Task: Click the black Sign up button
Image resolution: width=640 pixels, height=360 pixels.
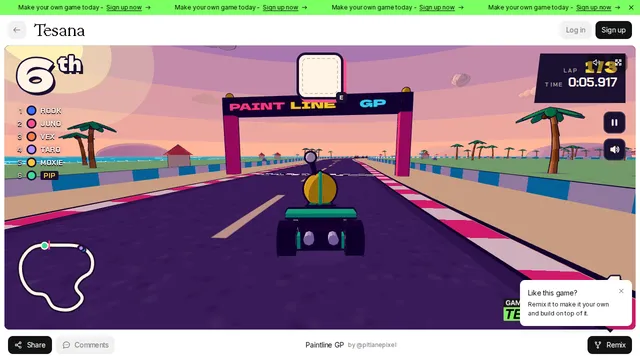Action: [613, 30]
